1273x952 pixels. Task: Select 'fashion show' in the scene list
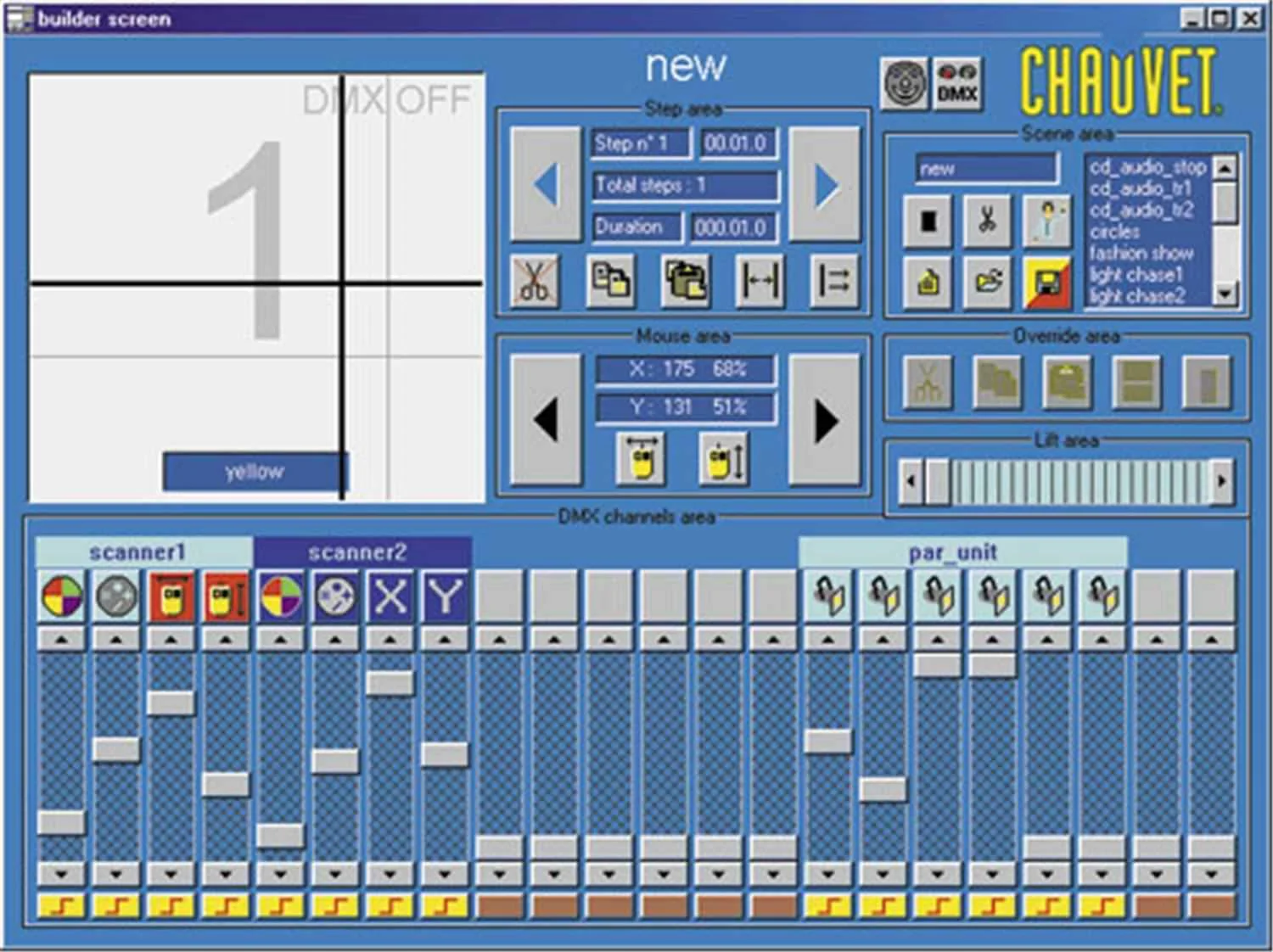pos(1141,253)
